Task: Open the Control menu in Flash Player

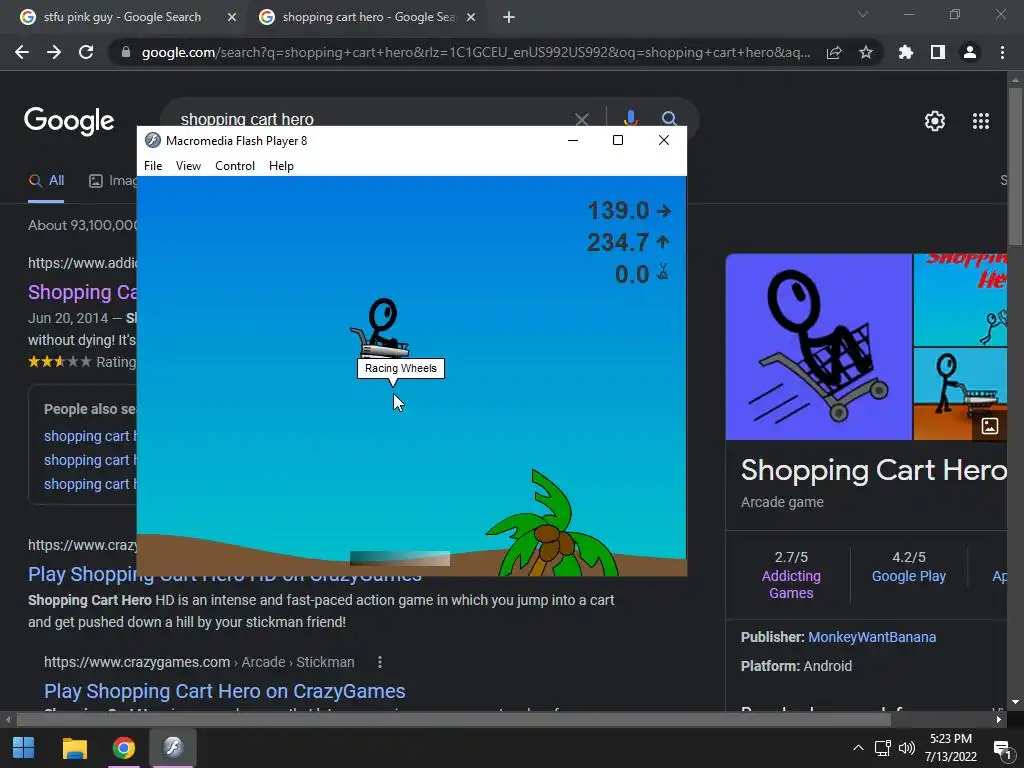Action: point(235,166)
